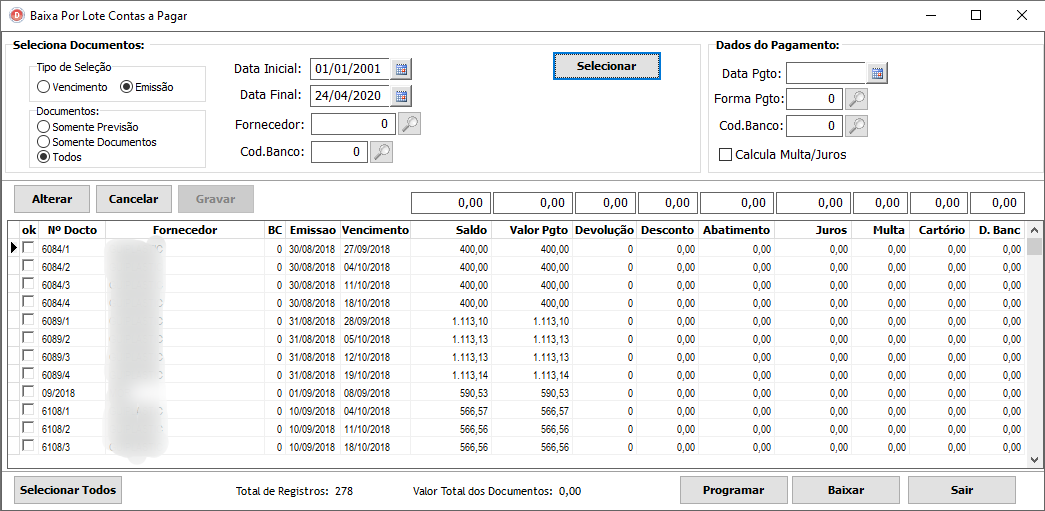Click the Cod.Banco search icon under Fornecedor
The width and height of the screenshot is (1045, 511).
tap(381, 152)
